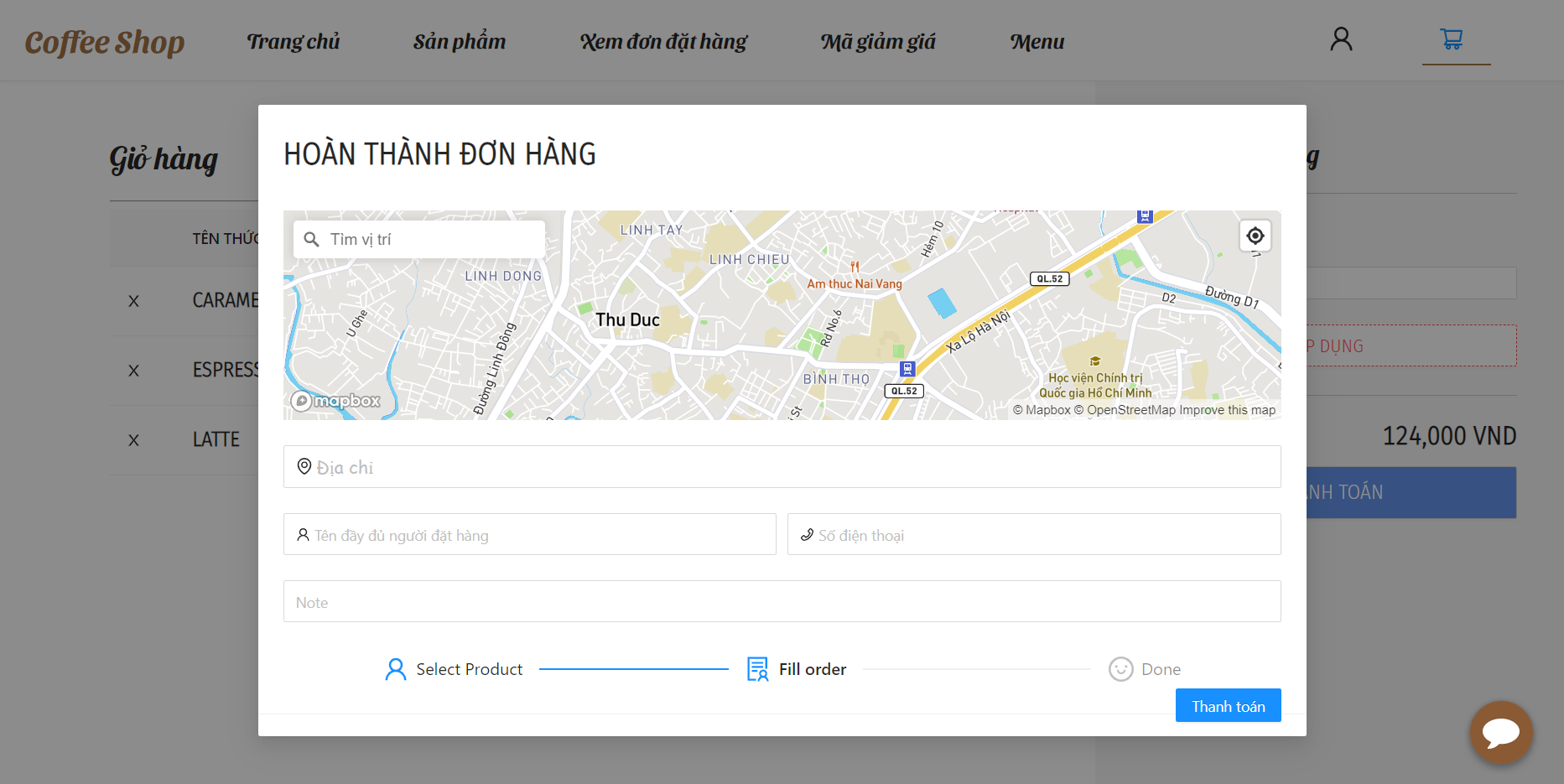Open Xem đơn đặt hàng page

[x=663, y=42]
